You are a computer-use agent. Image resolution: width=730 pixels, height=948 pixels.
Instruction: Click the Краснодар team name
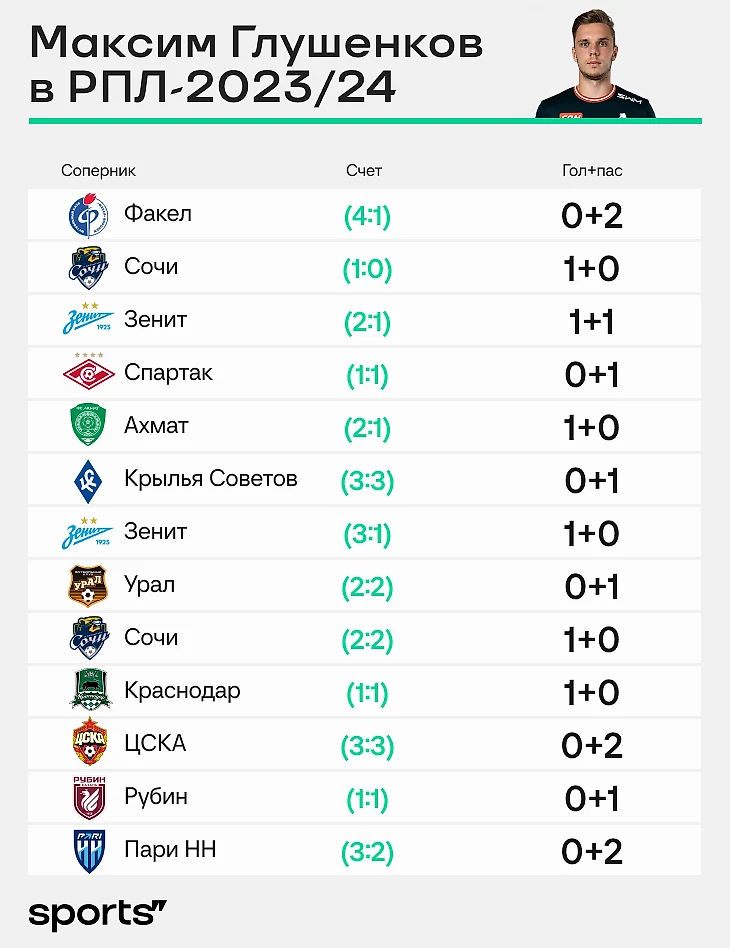click(182, 691)
